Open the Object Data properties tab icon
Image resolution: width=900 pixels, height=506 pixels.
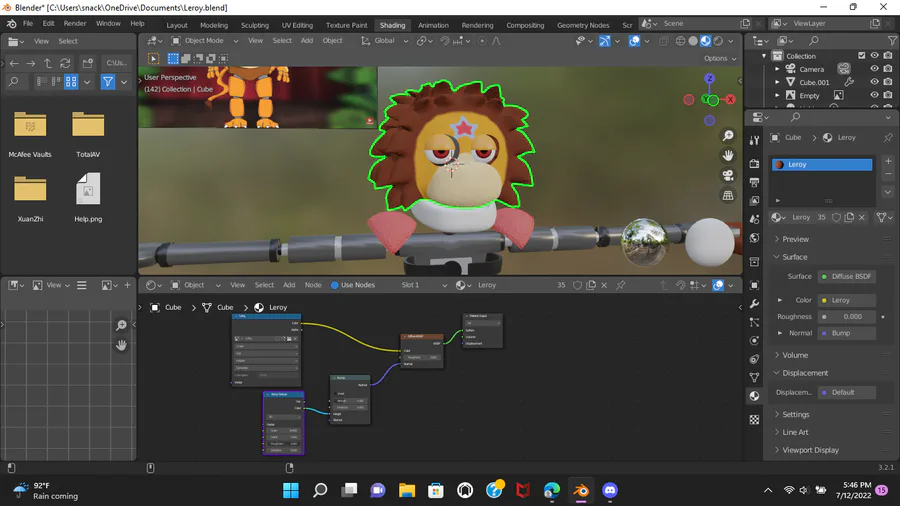click(x=754, y=377)
